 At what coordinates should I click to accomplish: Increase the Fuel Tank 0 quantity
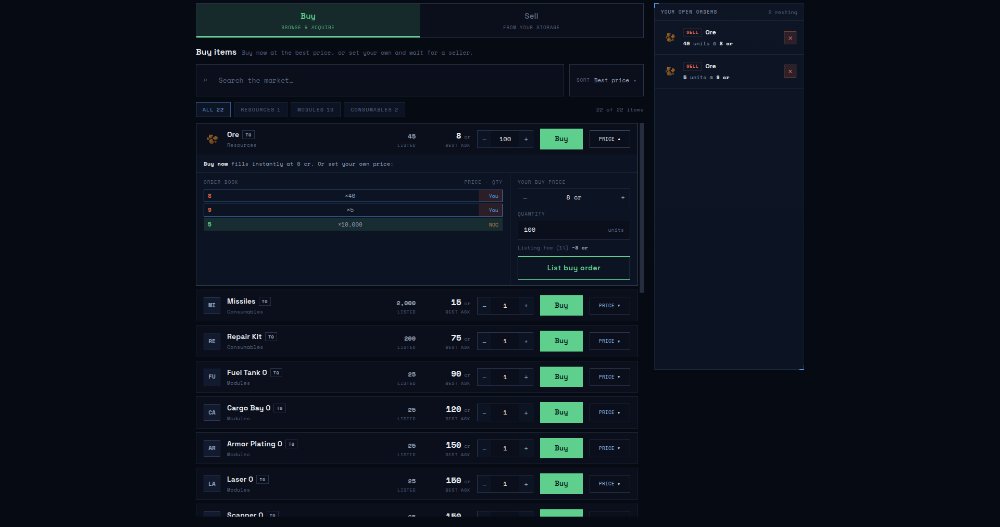pos(526,377)
